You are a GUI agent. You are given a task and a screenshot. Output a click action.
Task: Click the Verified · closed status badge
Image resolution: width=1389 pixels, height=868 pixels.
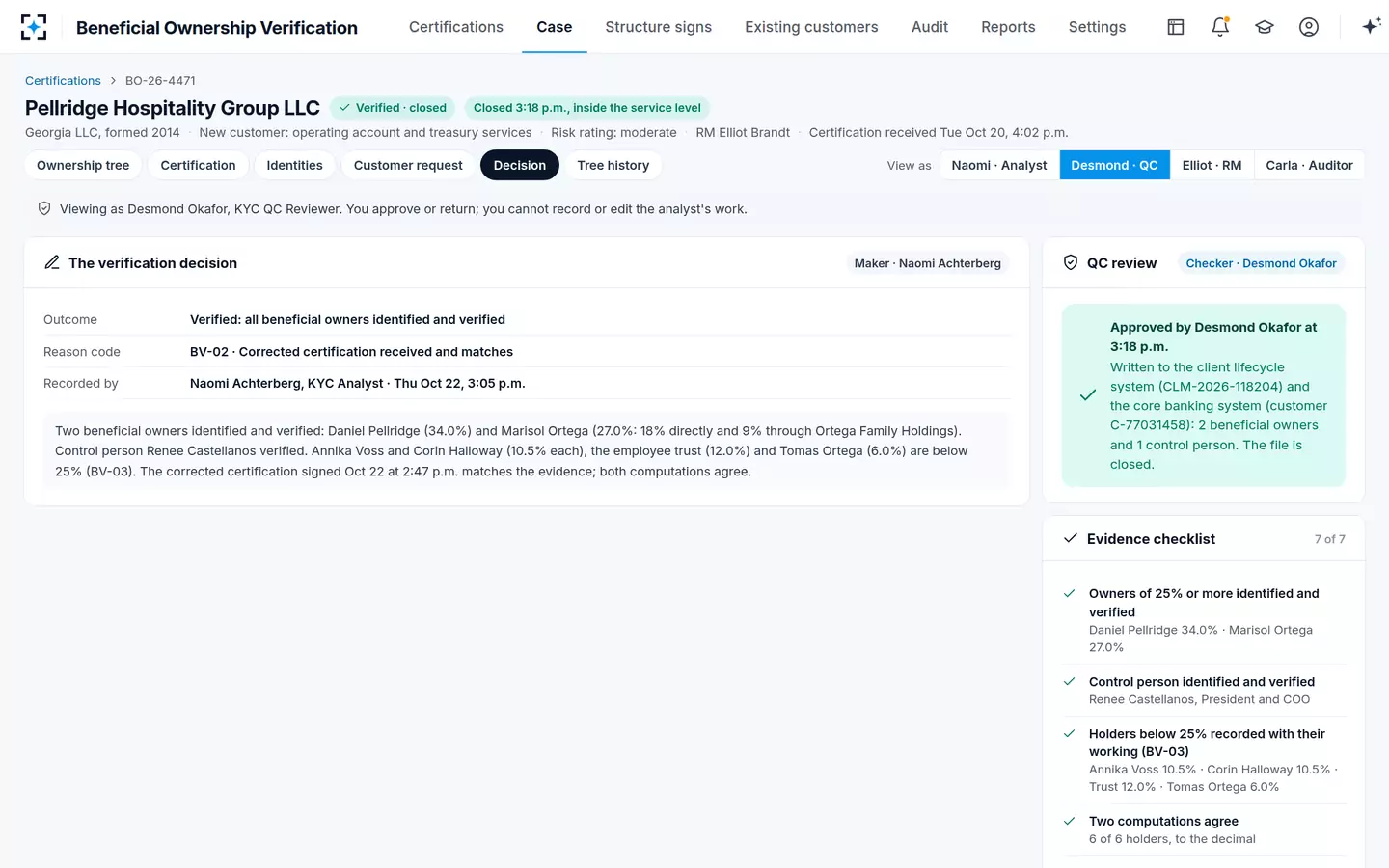[393, 108]
